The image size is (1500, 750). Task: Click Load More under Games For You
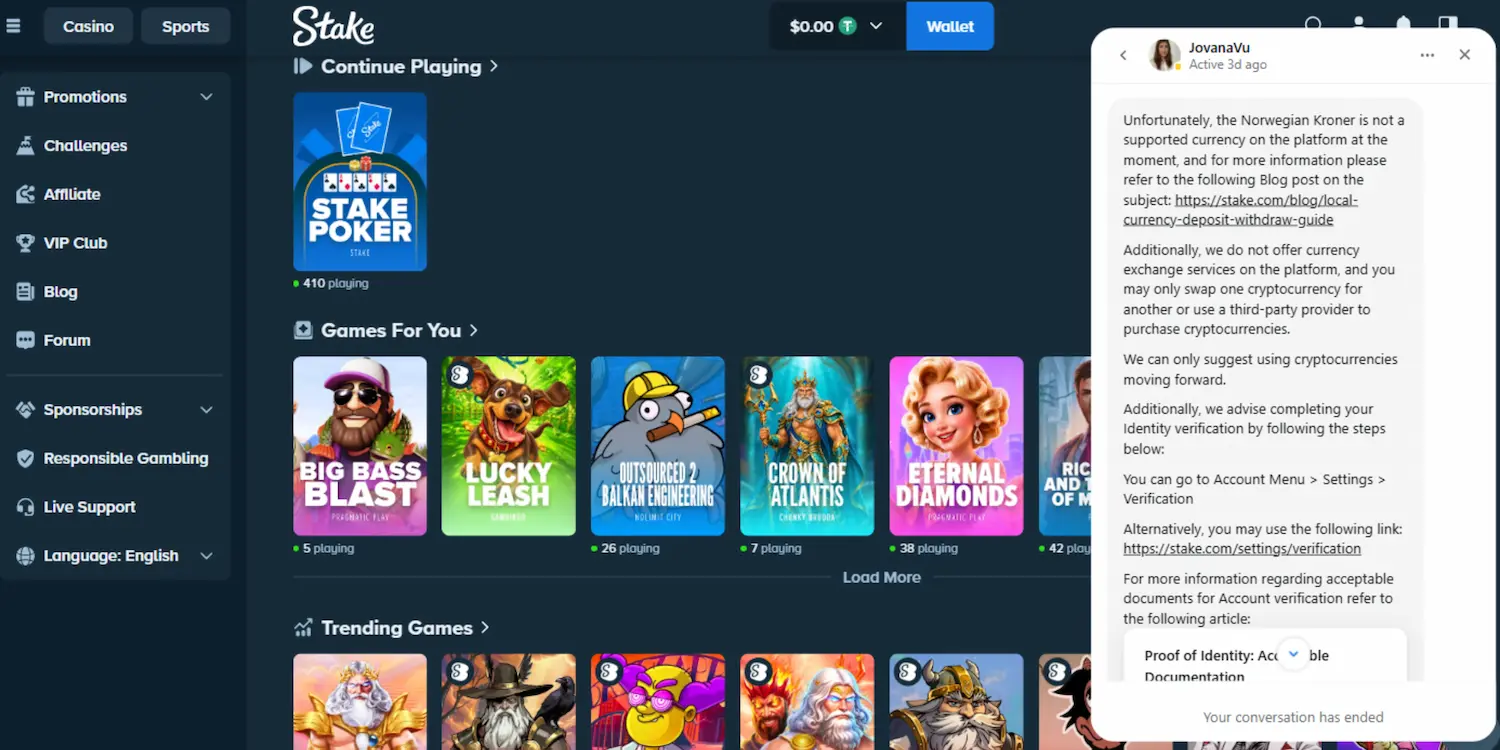click(881, 577)
